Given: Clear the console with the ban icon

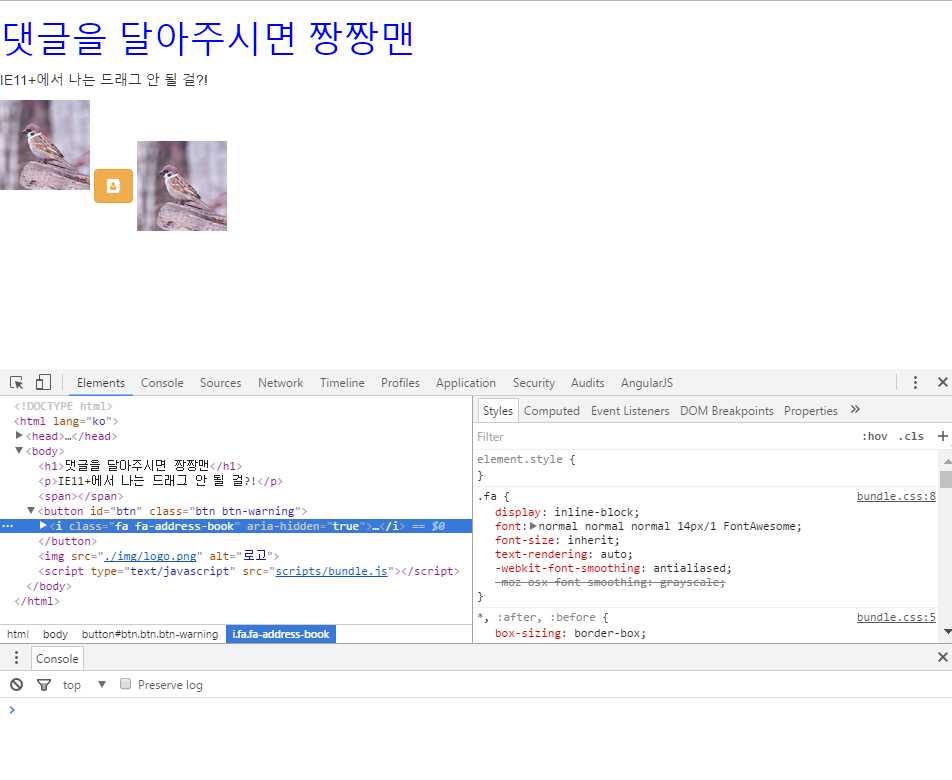Looking at the screenshot, I should point(16,685).
